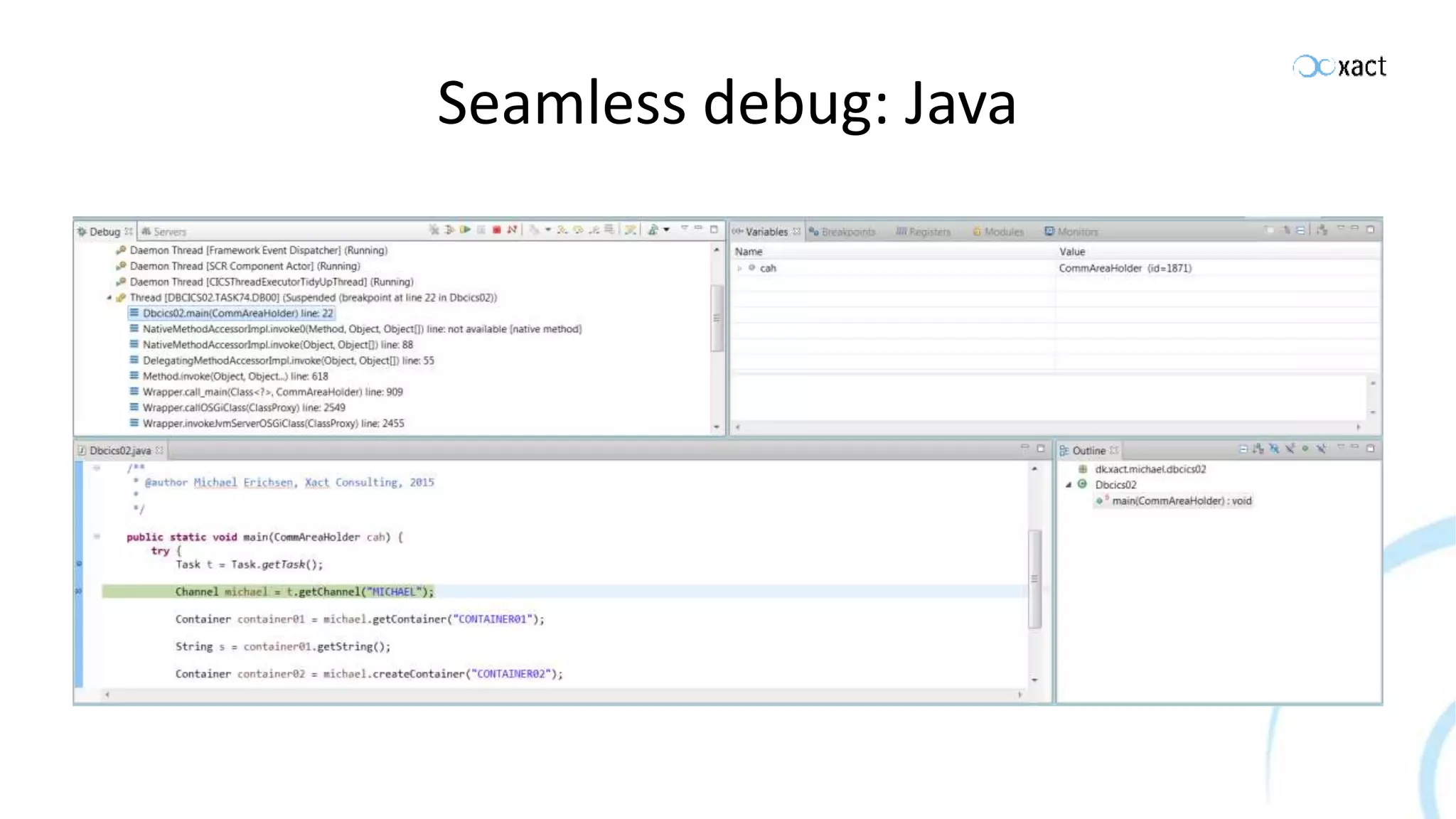The image size is (1456, 819).
Task: Switch to the Debug tab
Action: [105, 232]
